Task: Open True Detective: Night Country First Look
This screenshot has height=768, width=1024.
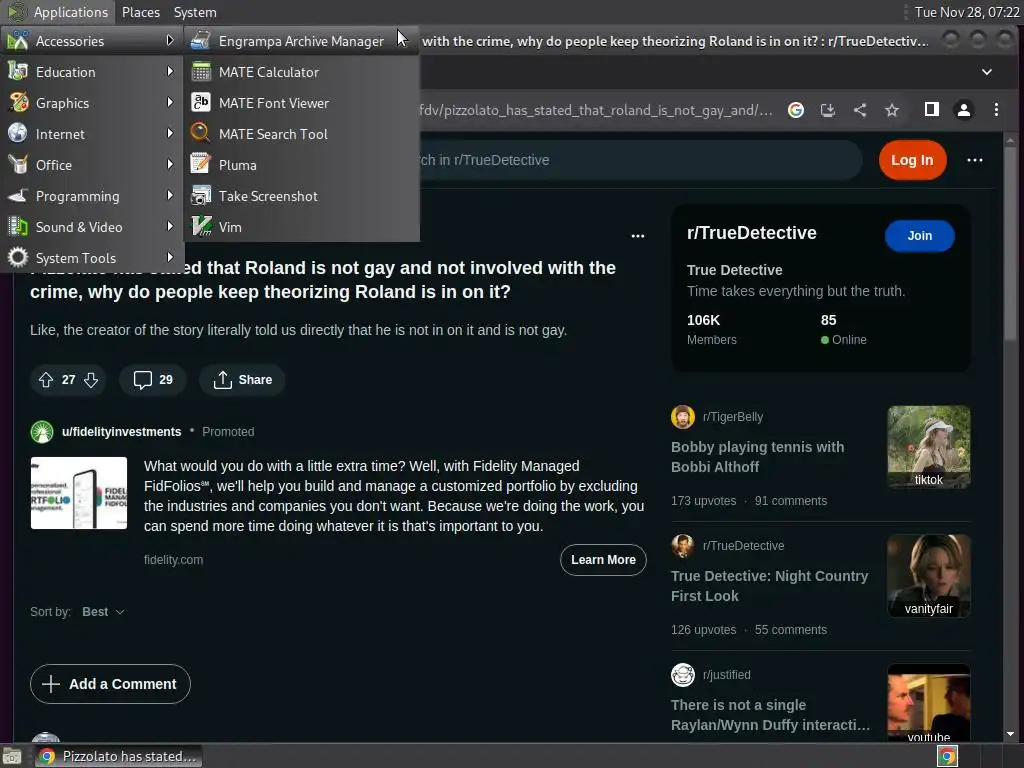Action: 769,586
